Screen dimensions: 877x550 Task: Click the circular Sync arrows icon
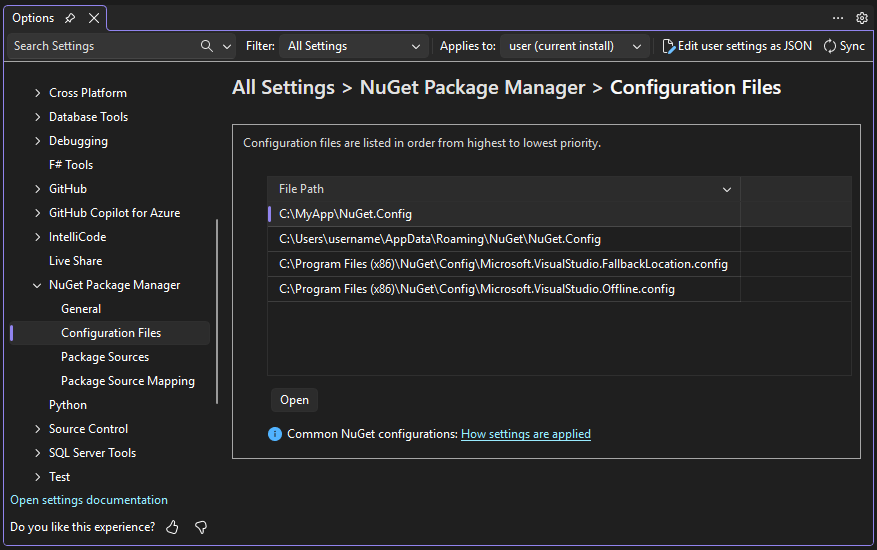coord(830,46)
